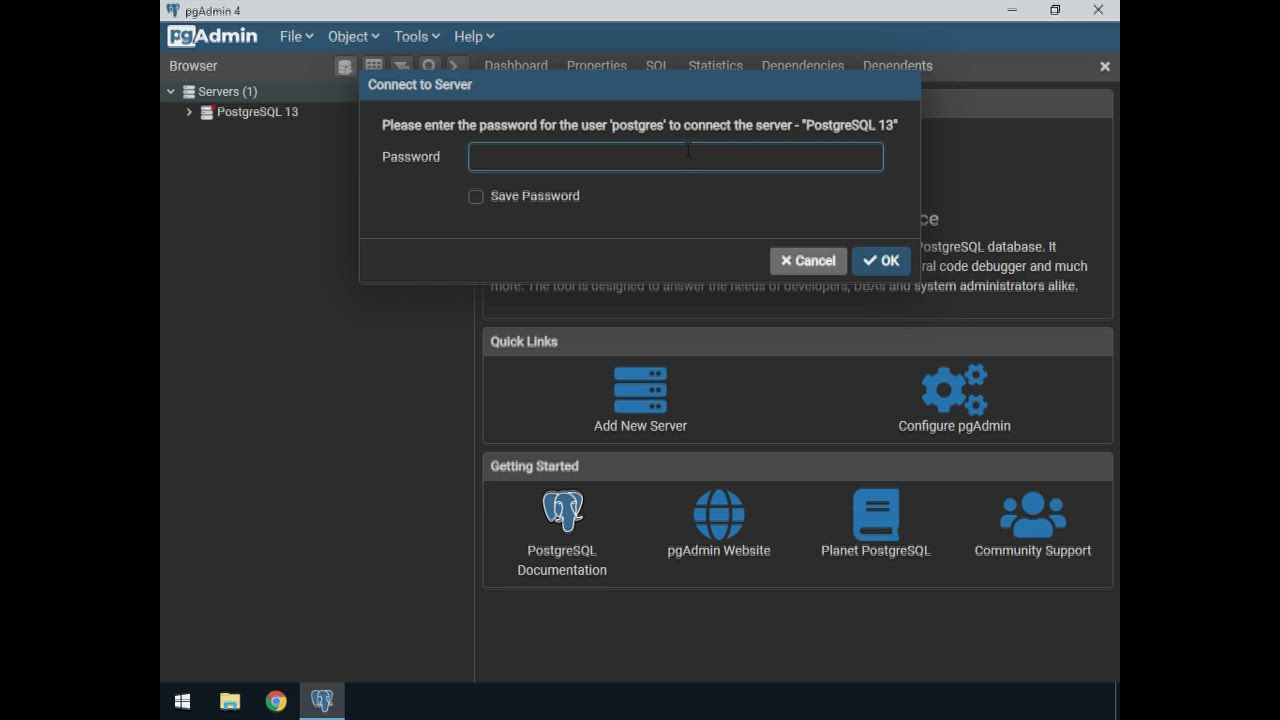Click the pgAdmin 4 taskbar icon
Screen dimensions: 1280x720
[322, 702]
